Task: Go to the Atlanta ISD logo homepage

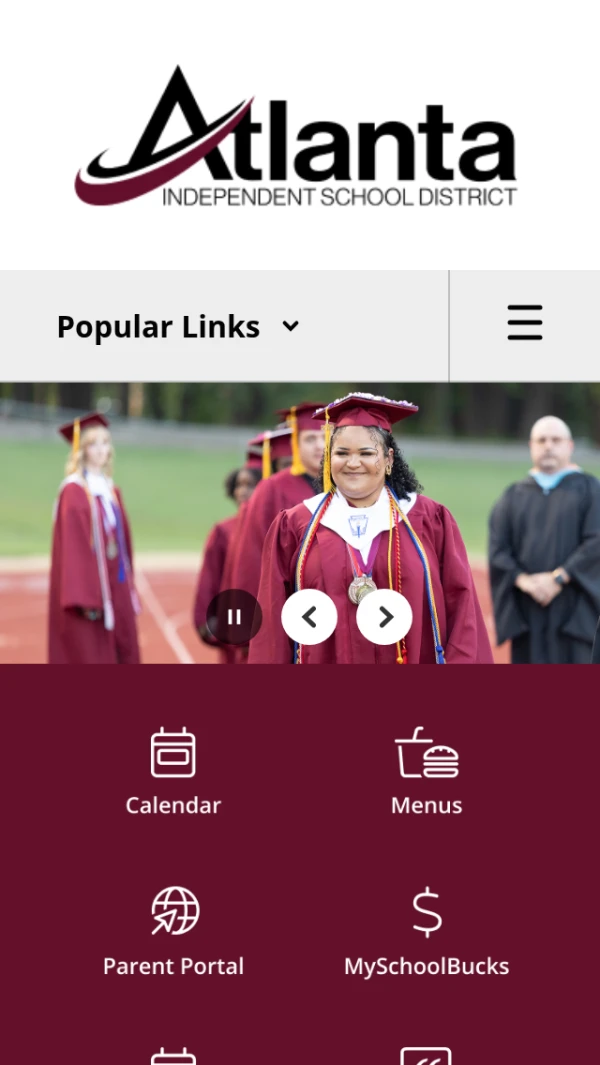Action: pyautogui.click(x=296, y=136)
